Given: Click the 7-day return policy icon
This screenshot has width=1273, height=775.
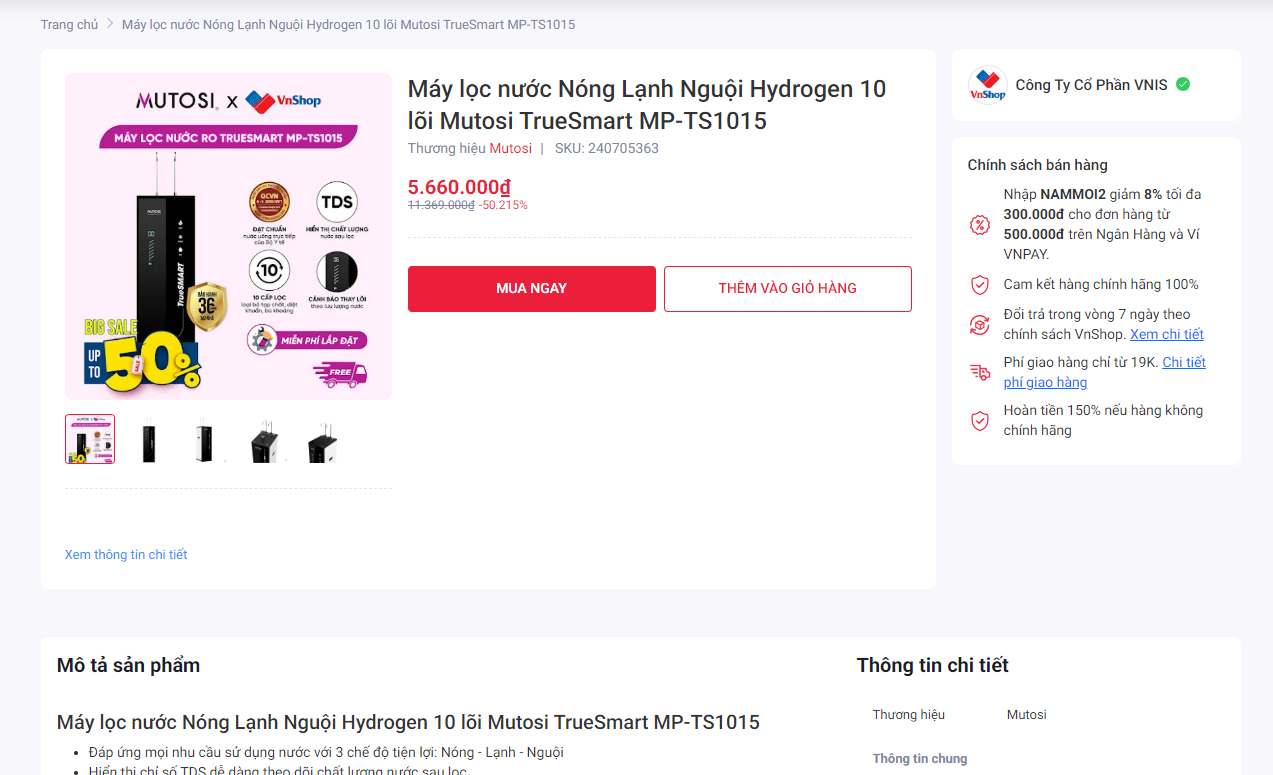Looking at the screenshot, I should tap(980, 325).
